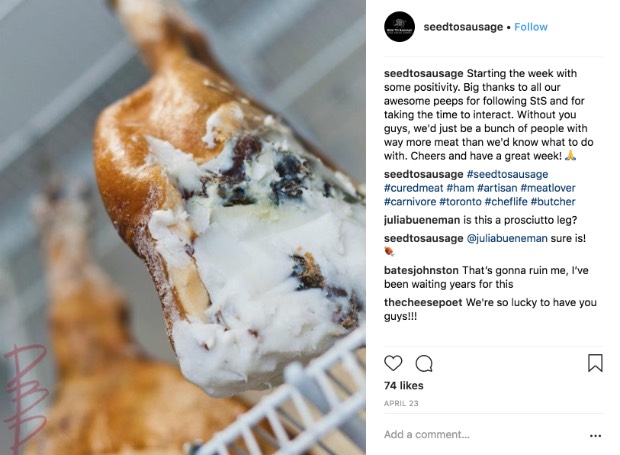The image size is (620, 455).
Task: Open the #cheflife hashtag
Action: (x=506, y=202)
